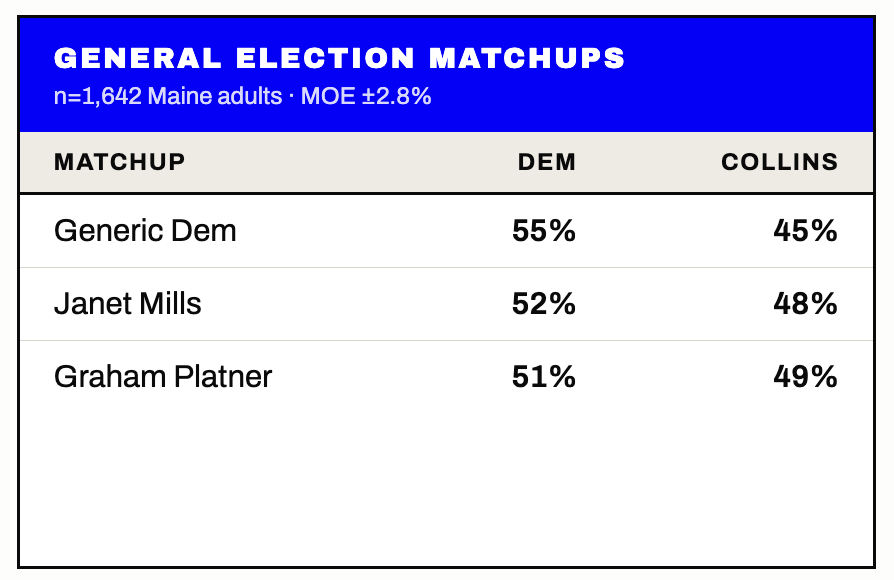Select the DEM column header
This screenshot has height=580, width=894.
click(546, 162)
